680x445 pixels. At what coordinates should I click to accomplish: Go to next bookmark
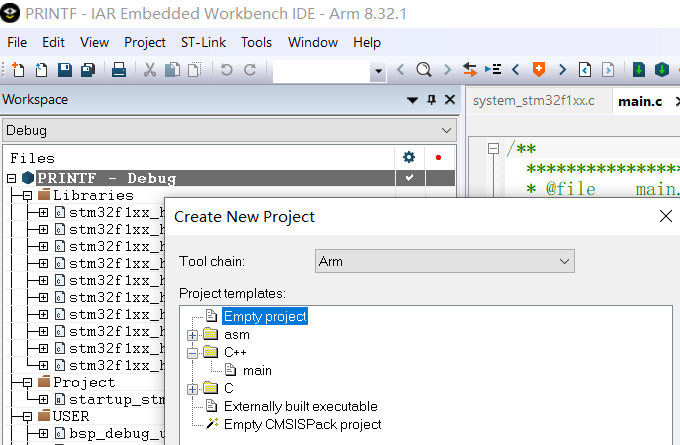coord(562,69)
